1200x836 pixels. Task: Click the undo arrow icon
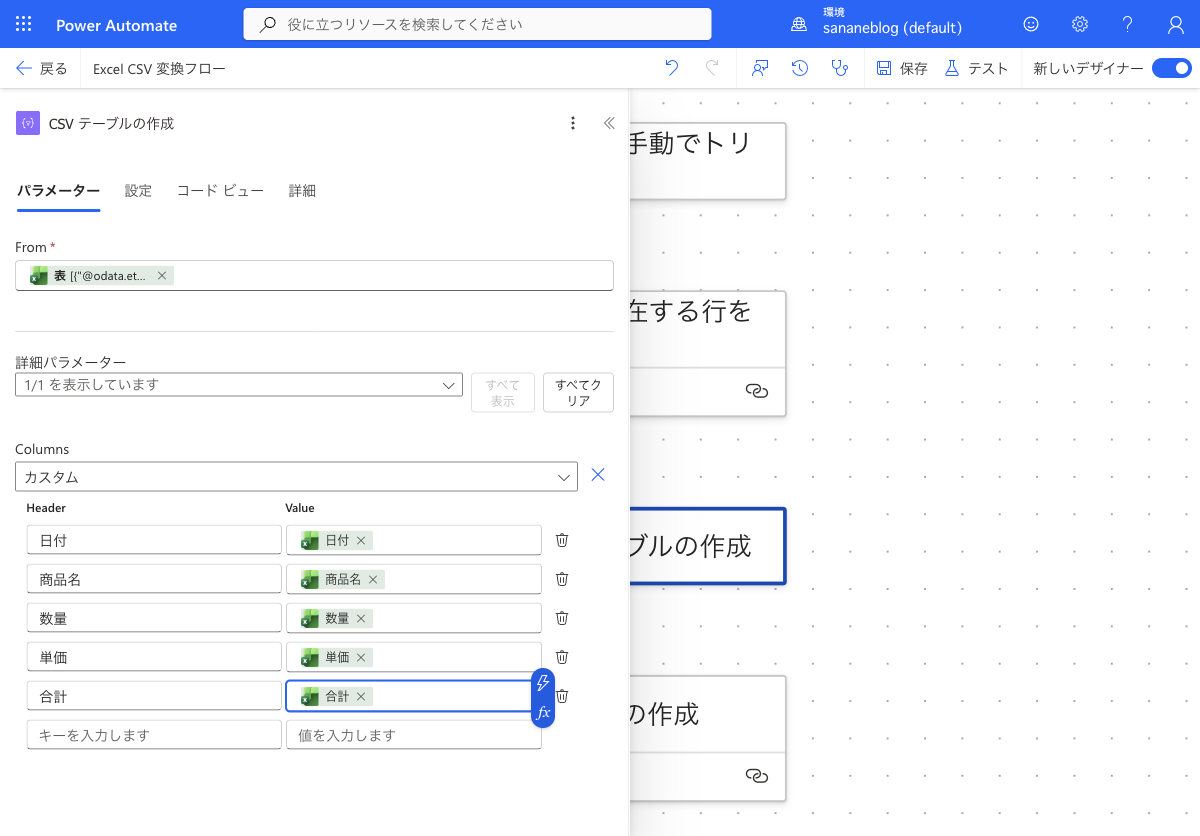672,68
